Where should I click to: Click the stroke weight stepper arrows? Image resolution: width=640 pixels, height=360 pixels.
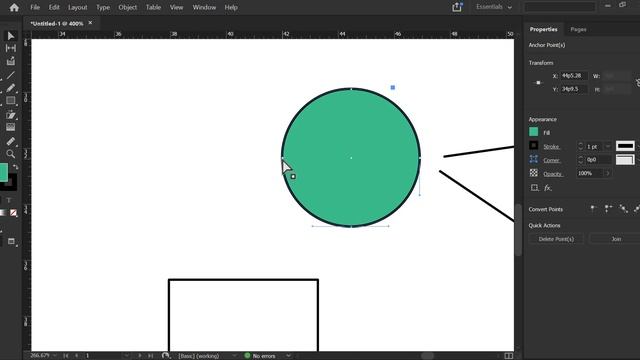580,146
